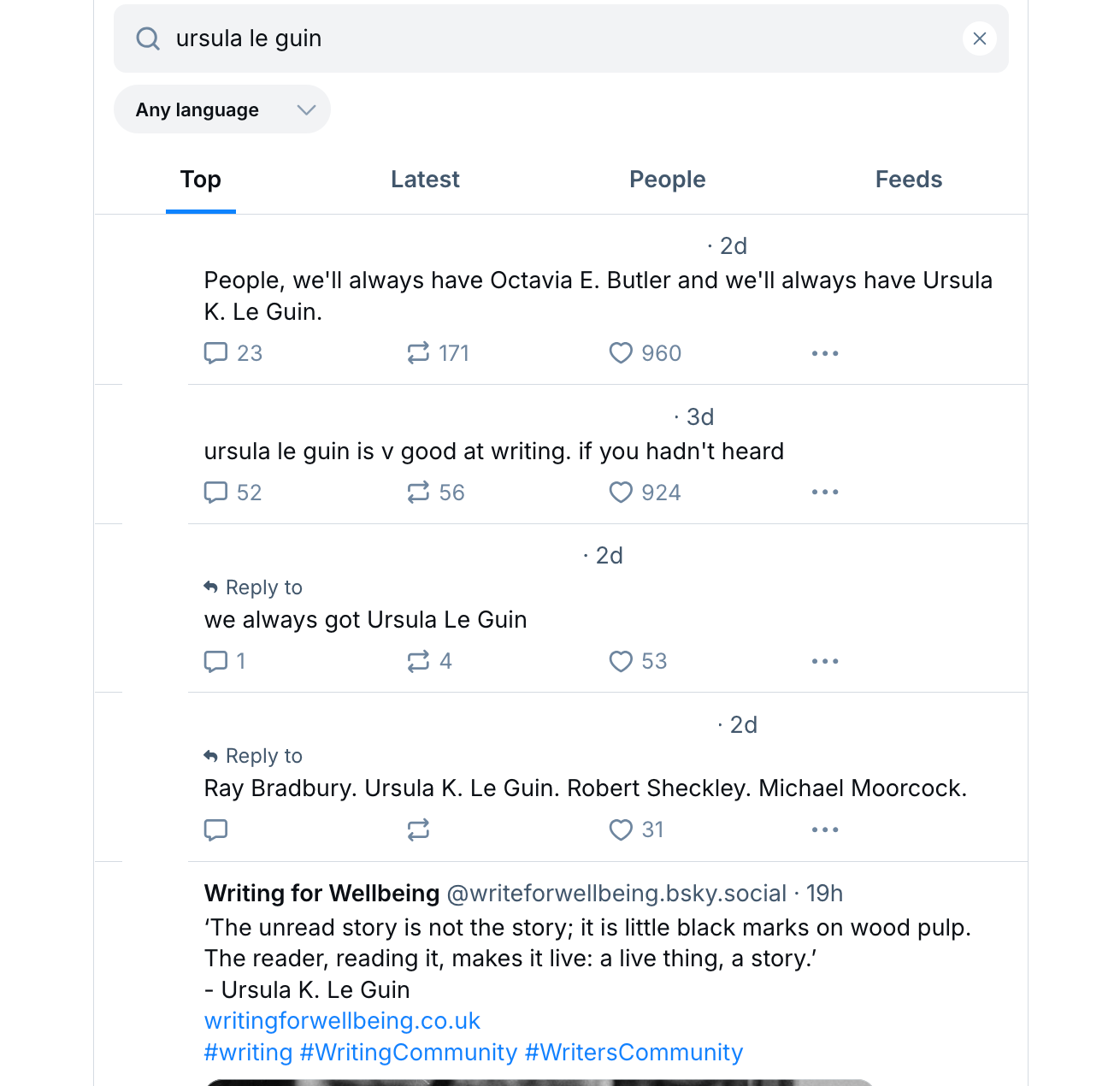Open more options on the Ray Bradbury post

click(x=825, y=829)
